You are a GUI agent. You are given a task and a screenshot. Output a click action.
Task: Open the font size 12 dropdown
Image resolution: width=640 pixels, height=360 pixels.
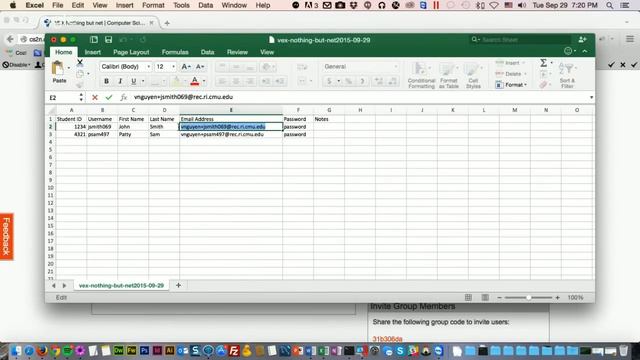click(173, 67)
